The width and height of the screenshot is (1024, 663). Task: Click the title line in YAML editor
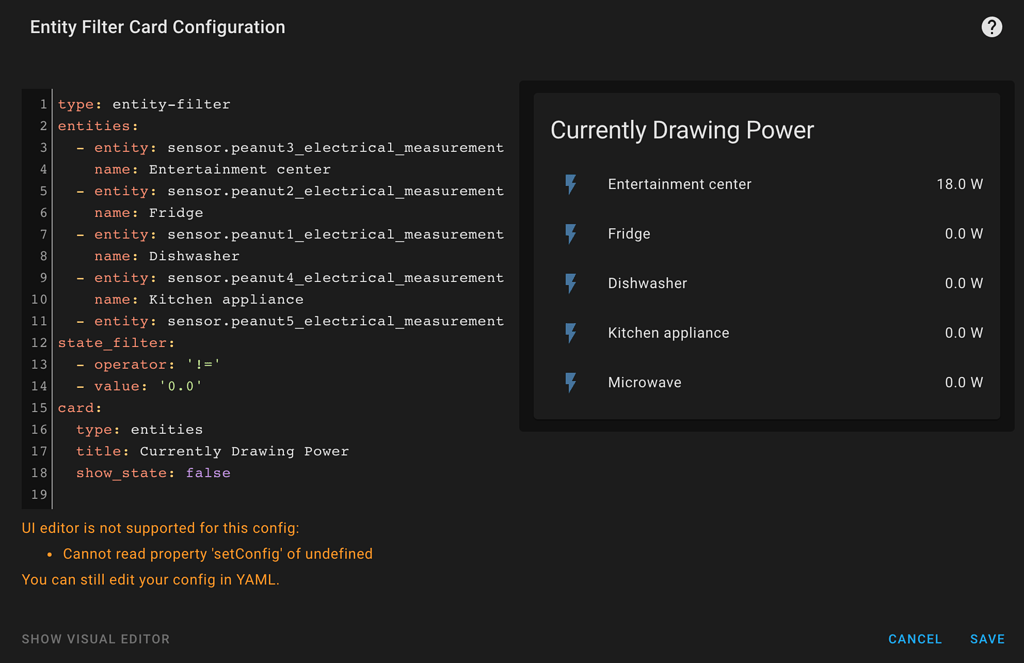tap(212, 451)
